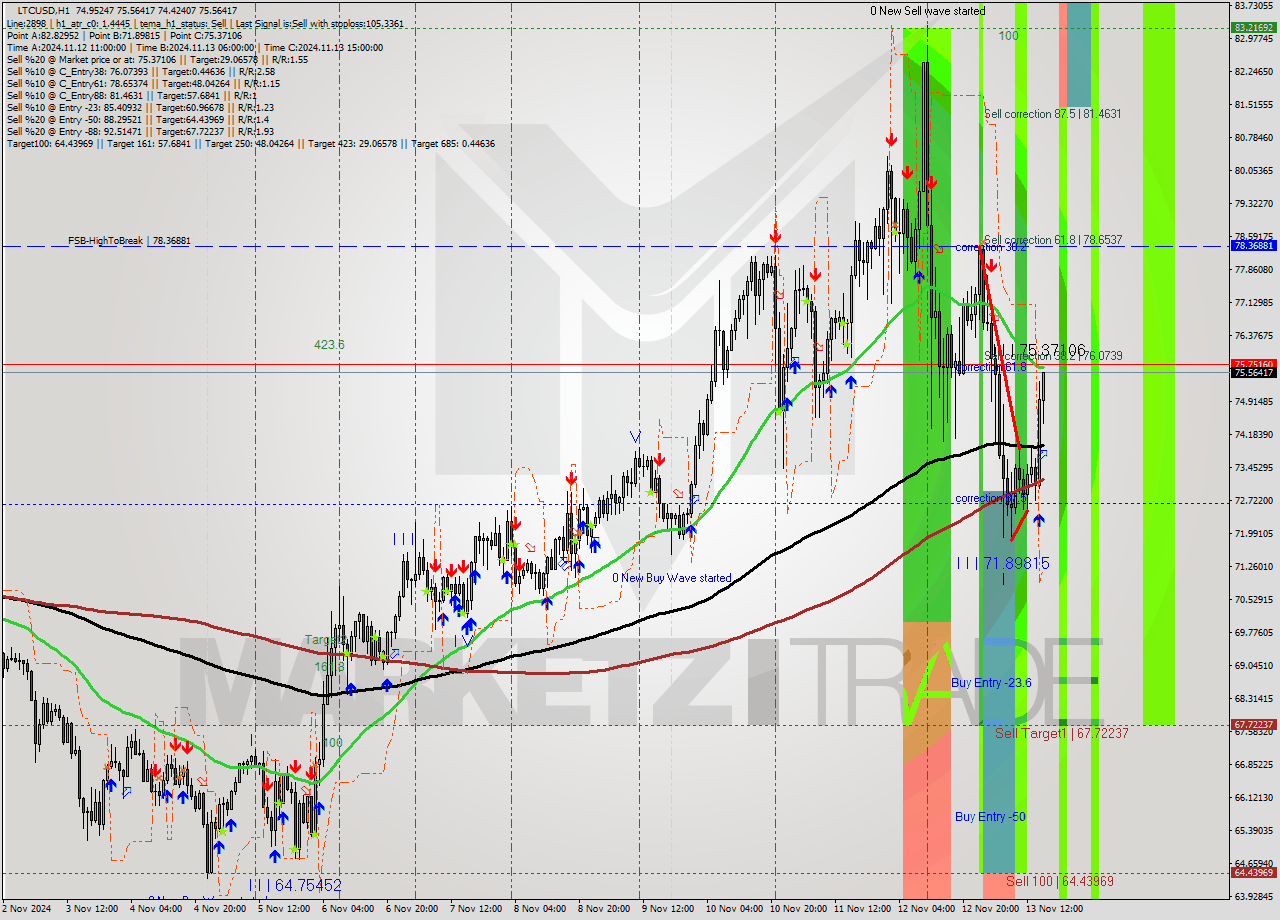Click the blue 78.36881 price tag
The width and height of the screenshot is (1280, 920).
click(x=1253, y=246)
